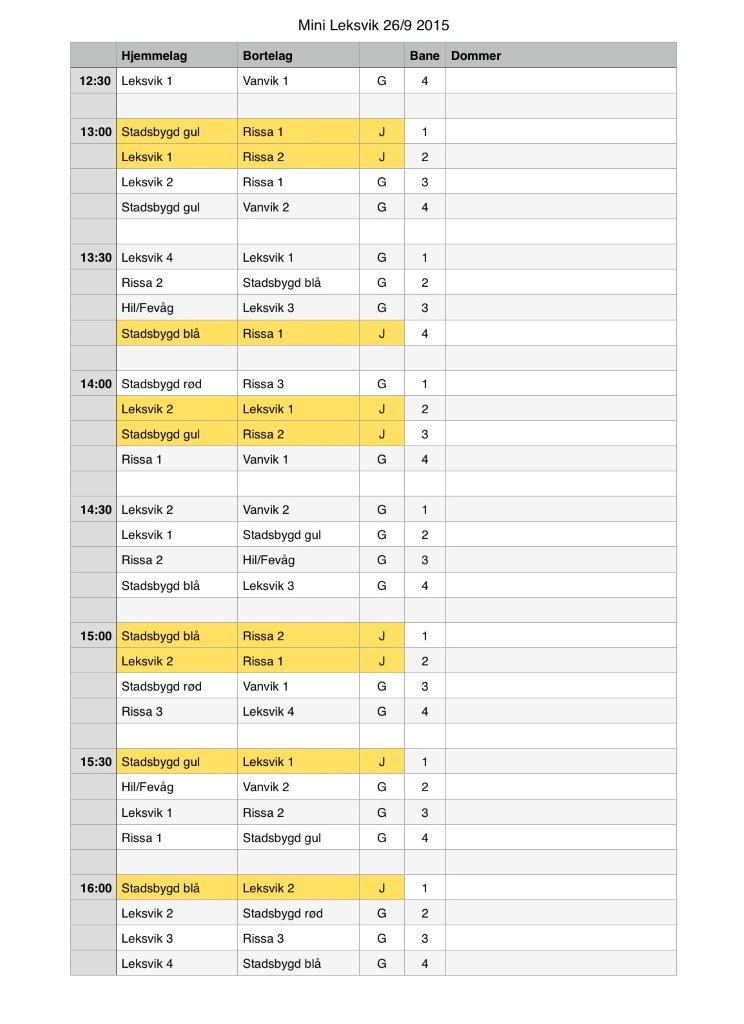Click the Stadsbygd rød away cell at 16:00
The width and height of the screenshot is (744, 1024).
pos(298,914)
